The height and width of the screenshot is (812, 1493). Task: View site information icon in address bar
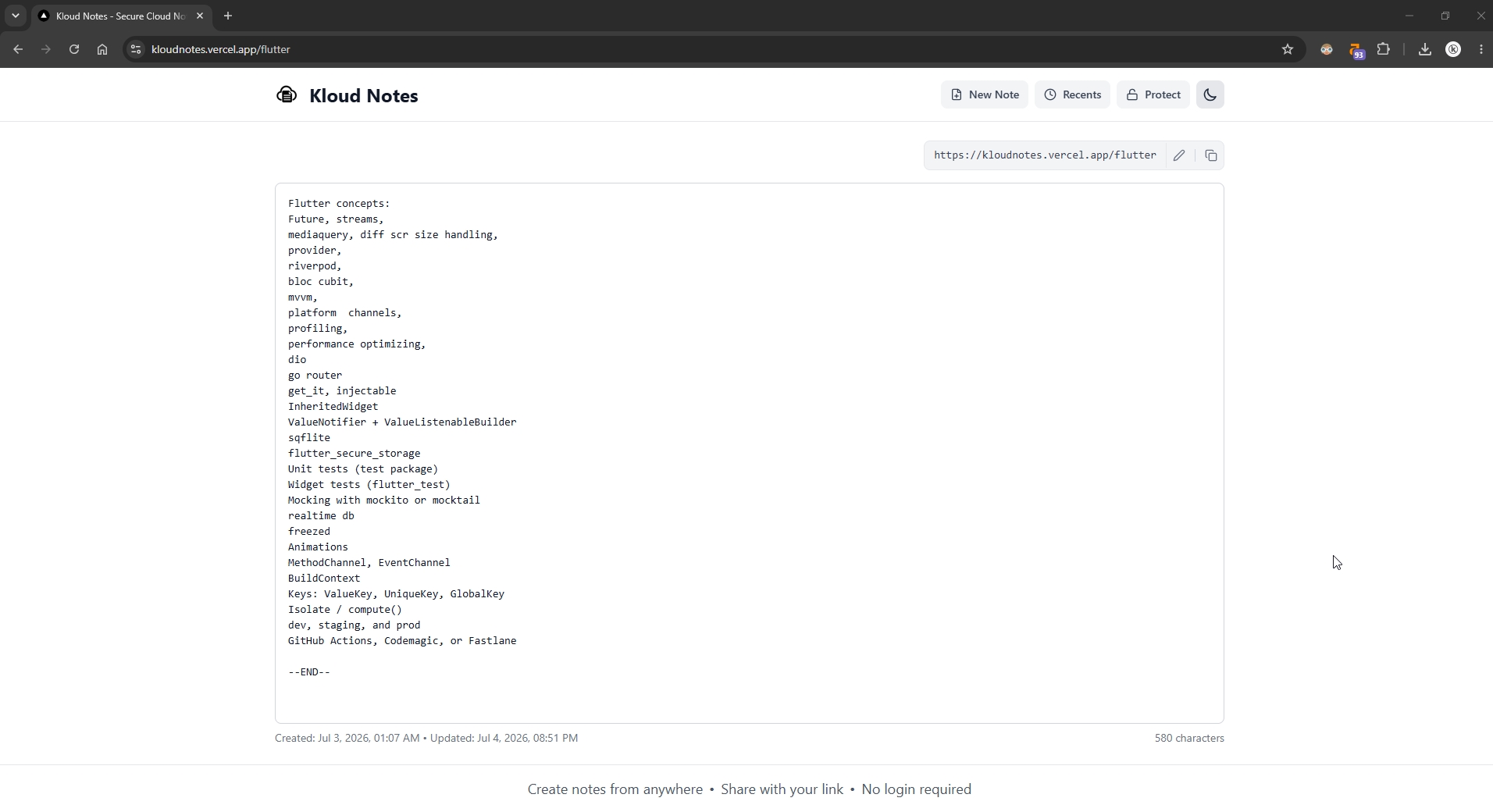(x=136, y=49)
